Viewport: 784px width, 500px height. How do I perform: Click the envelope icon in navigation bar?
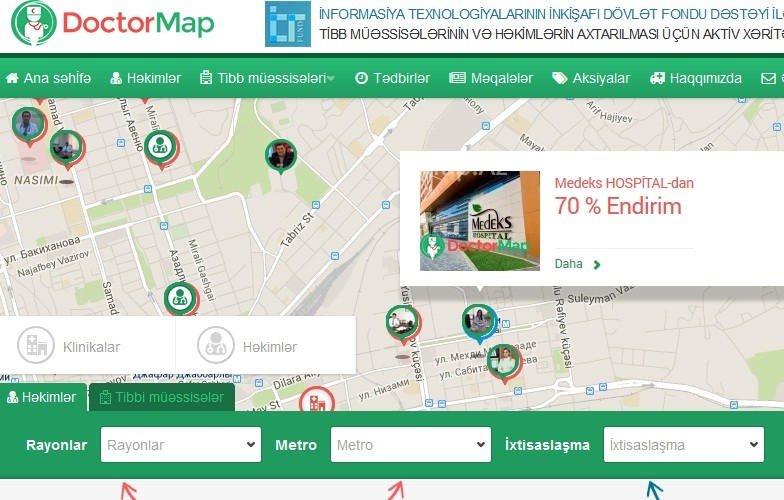click(769, 78)
